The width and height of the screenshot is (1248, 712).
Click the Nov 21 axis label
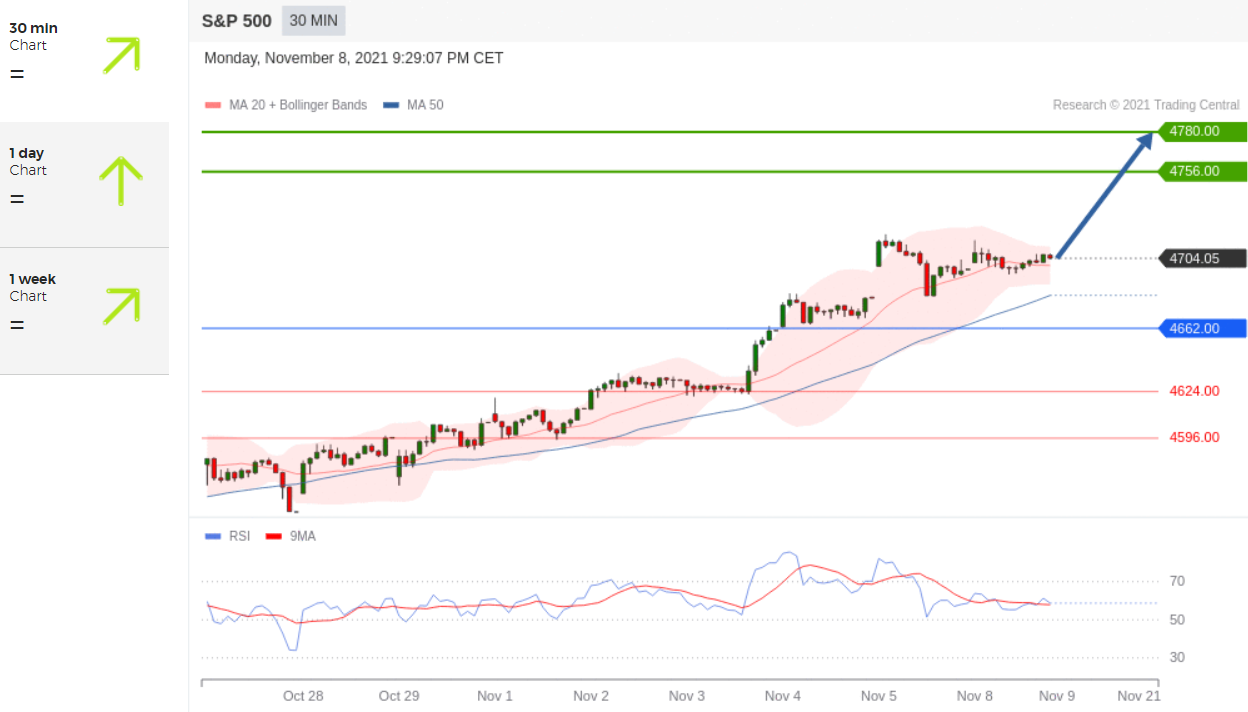tap(1139, 696)
